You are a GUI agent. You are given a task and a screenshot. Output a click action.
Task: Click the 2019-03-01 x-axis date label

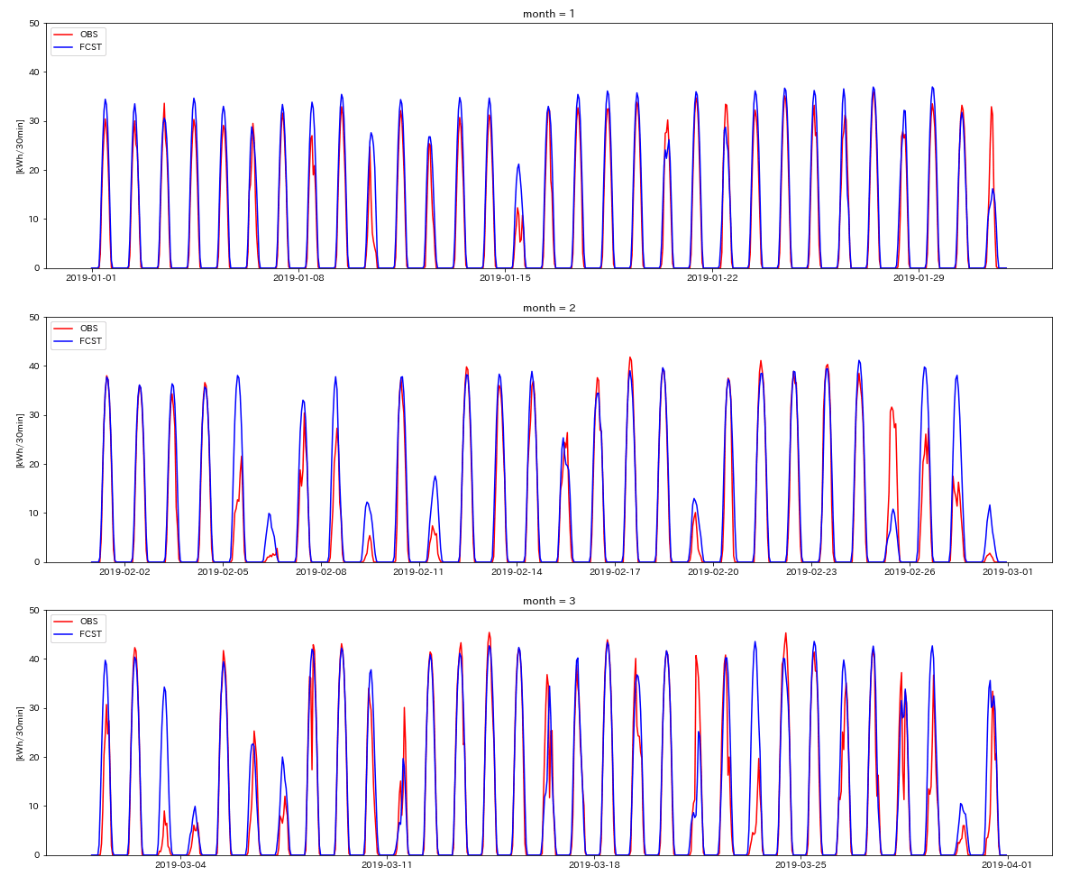click(x=1007, y=572)
